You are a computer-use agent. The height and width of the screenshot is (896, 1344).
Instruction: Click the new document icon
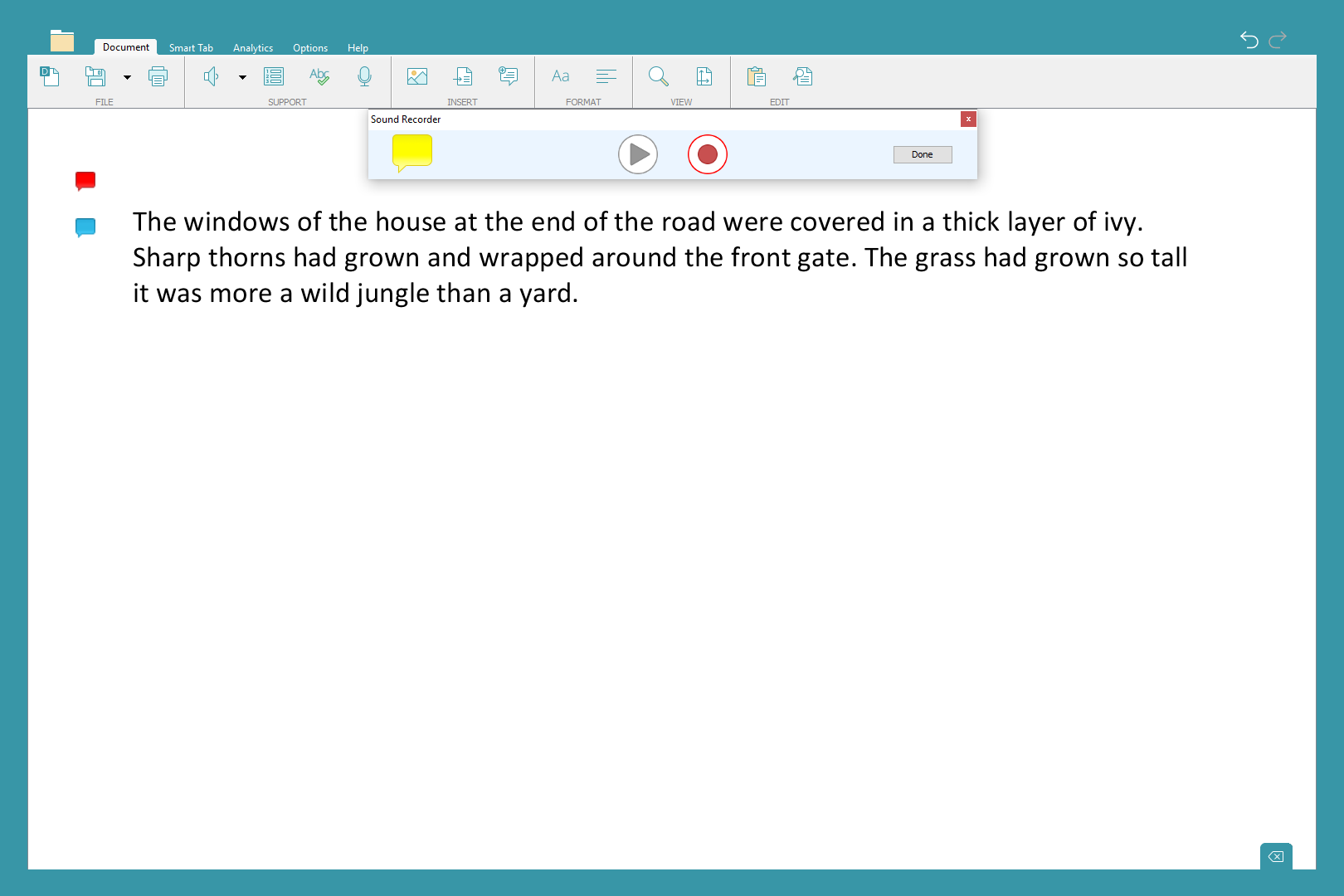(x=50, y=77)
